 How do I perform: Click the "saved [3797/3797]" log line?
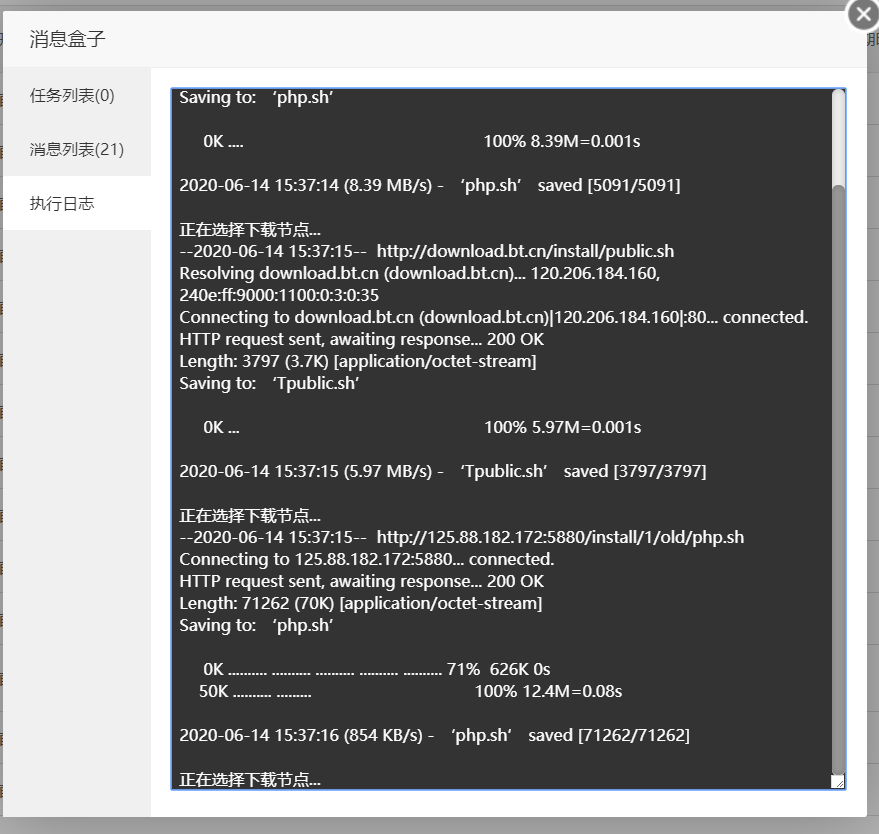point(443,471)
